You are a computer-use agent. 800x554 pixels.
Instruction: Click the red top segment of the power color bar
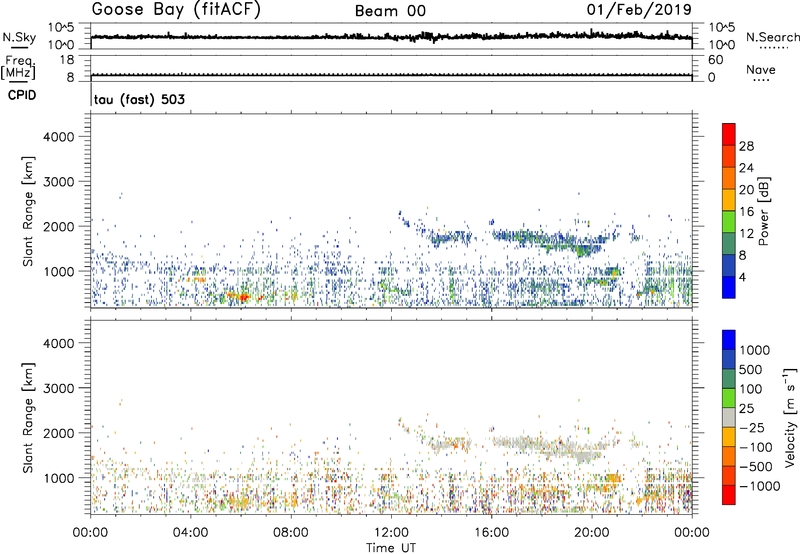[x=729, y=134]
